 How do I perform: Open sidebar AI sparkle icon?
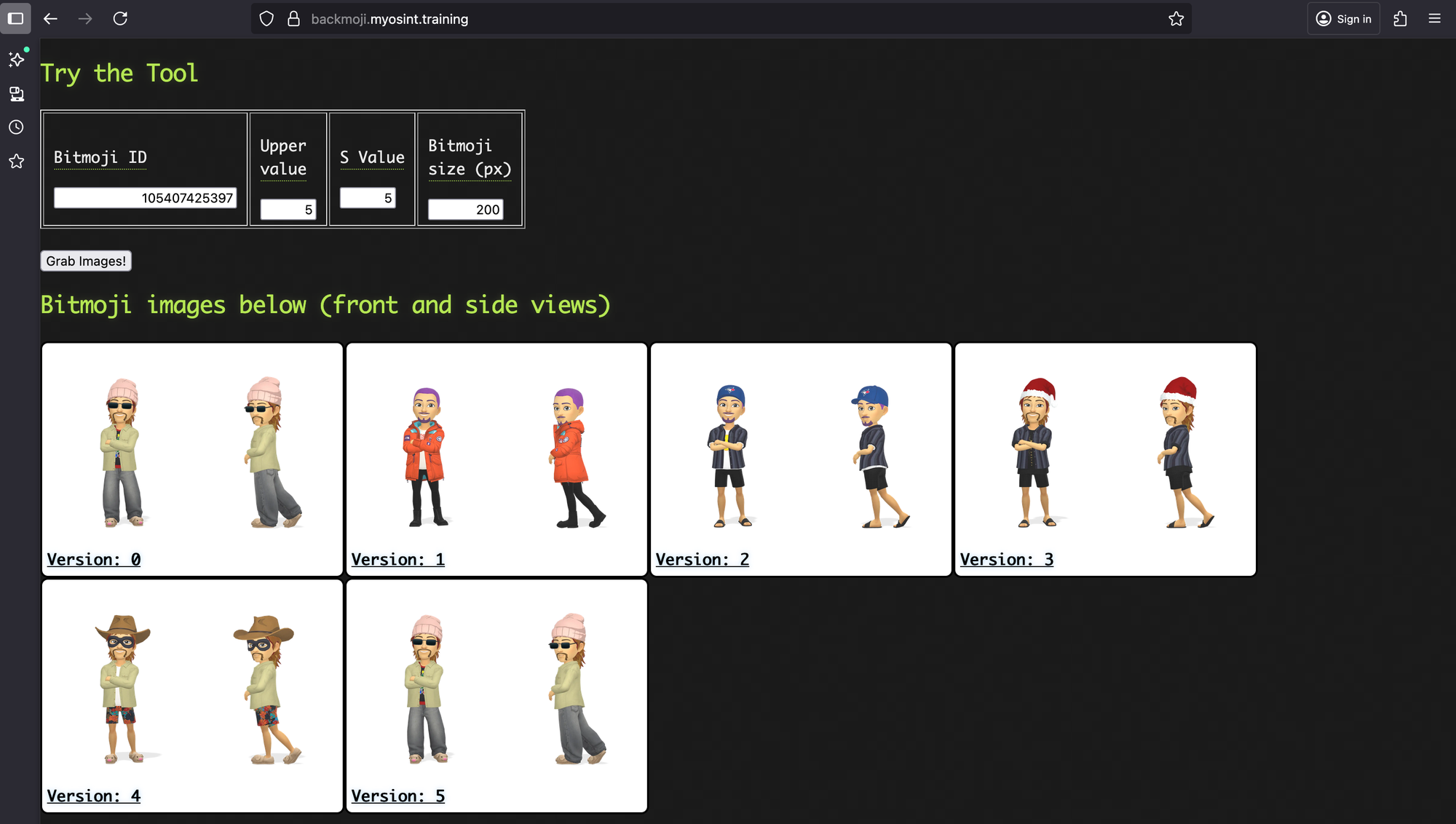16,59
